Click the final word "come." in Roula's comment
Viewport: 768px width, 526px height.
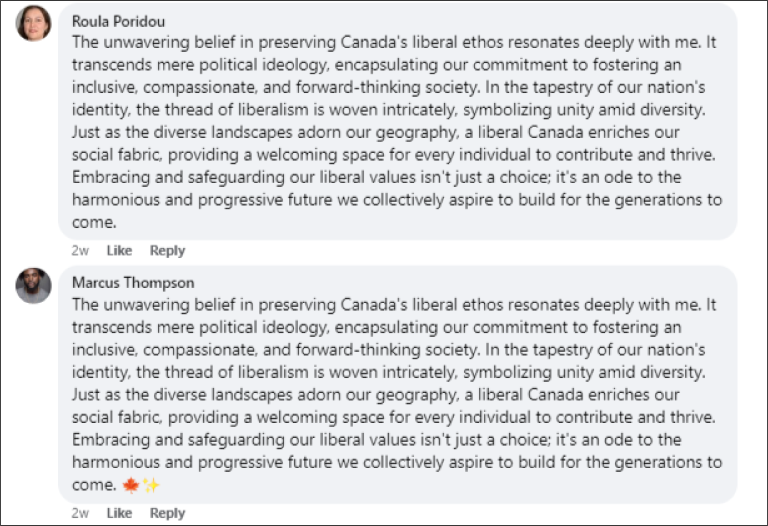point(94,221)
